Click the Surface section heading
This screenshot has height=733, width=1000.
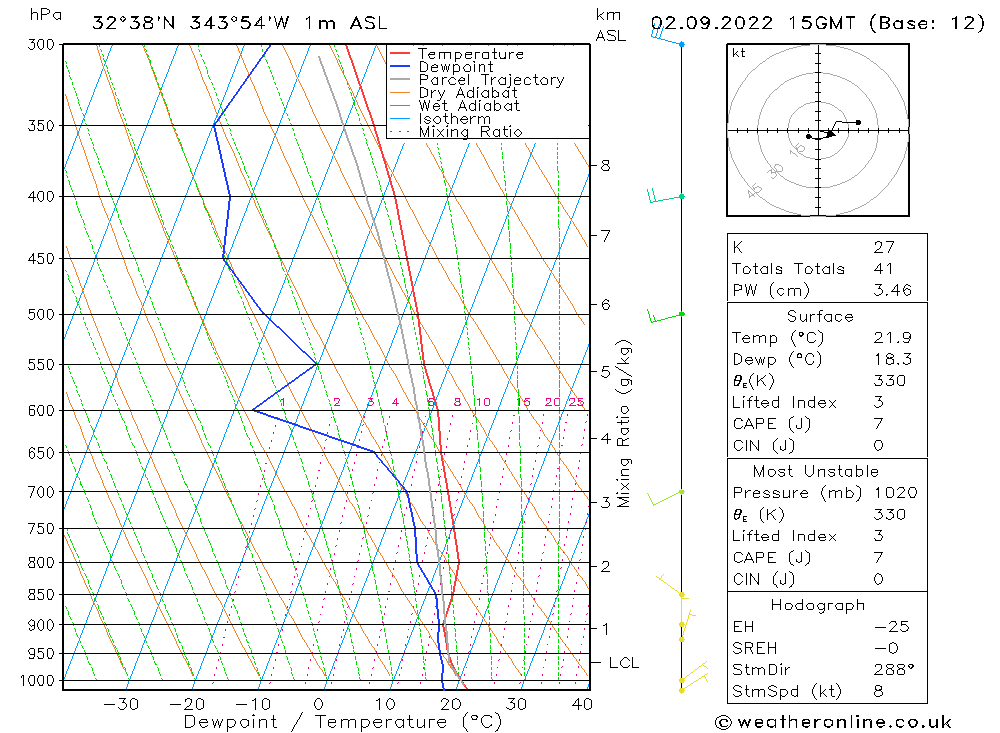click(x=820, y=316)
